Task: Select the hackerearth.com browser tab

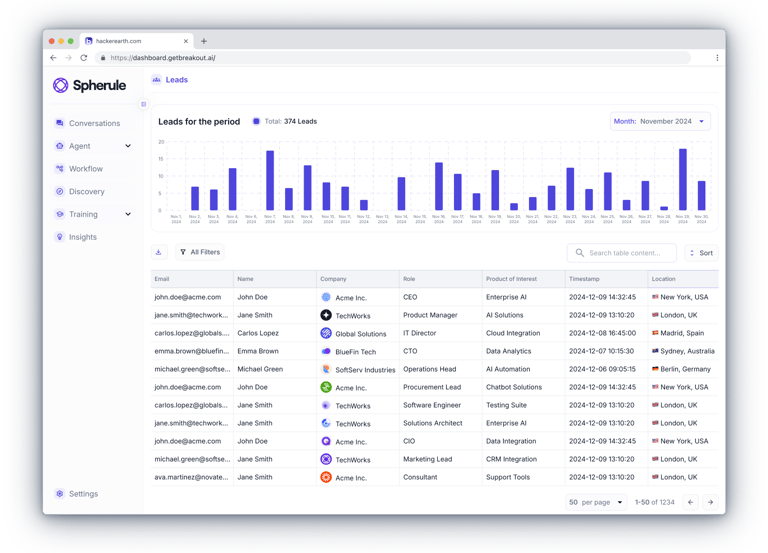Action: click(137, 41)
